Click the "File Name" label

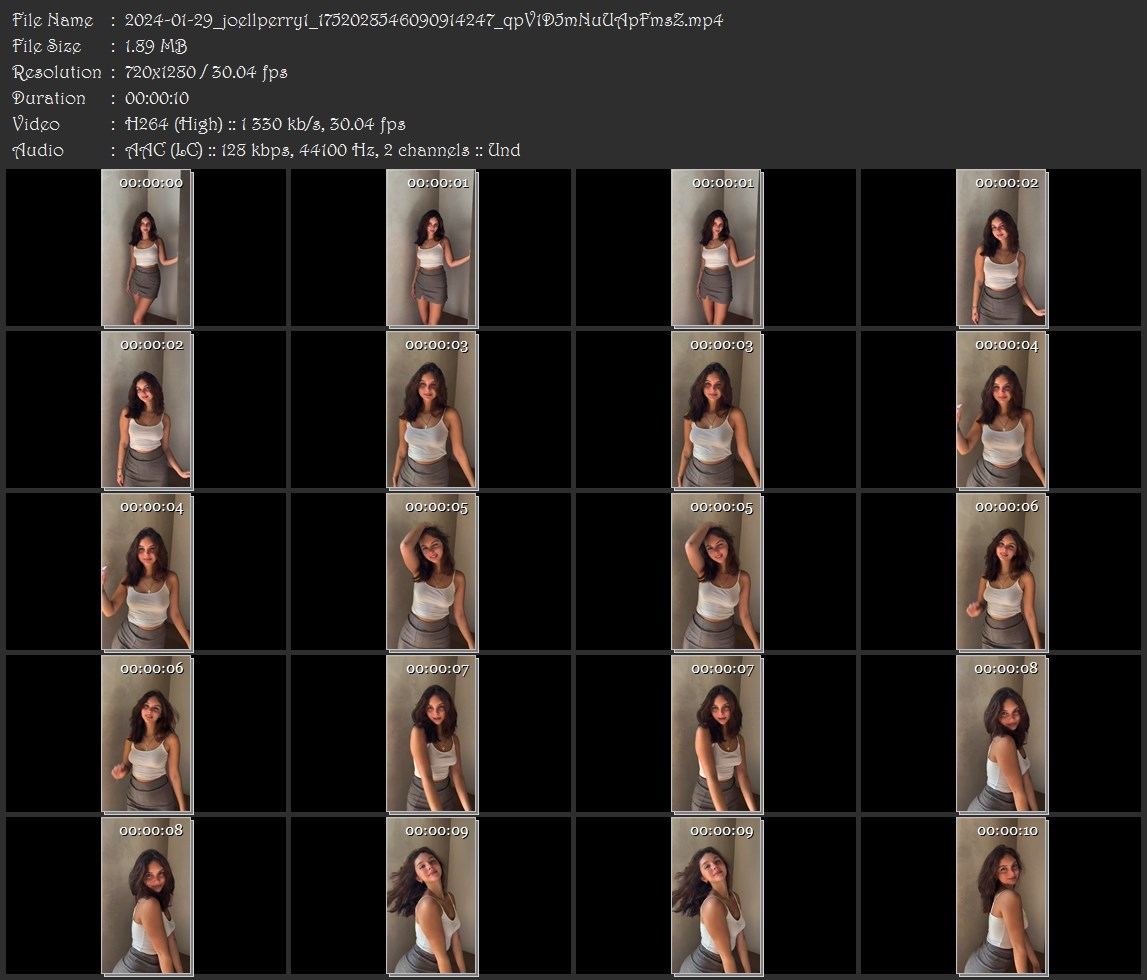[53, 20]
